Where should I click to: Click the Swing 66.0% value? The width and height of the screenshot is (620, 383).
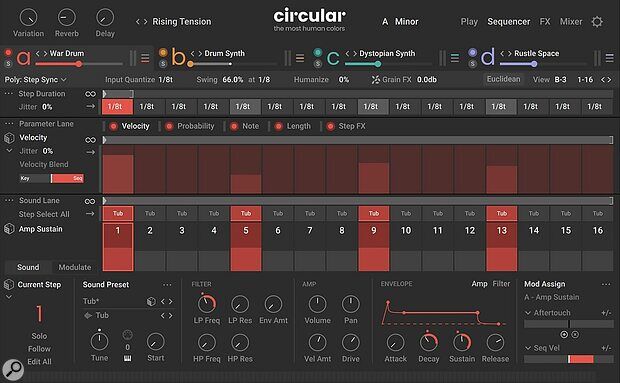pyautogui.click(x=232, y=80)
